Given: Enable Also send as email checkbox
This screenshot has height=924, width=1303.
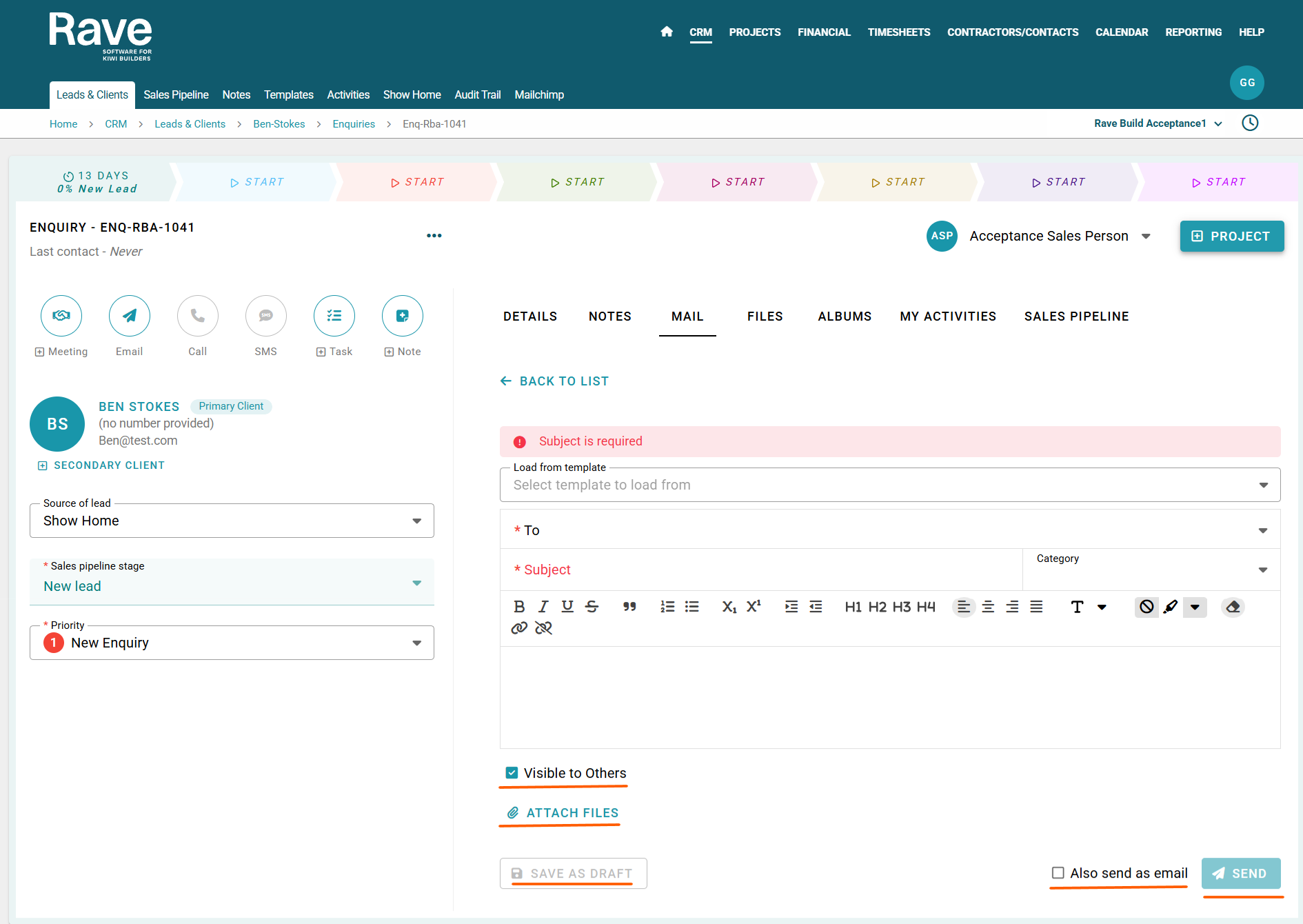Looking at the screenshot, I should click(1058, 873).
